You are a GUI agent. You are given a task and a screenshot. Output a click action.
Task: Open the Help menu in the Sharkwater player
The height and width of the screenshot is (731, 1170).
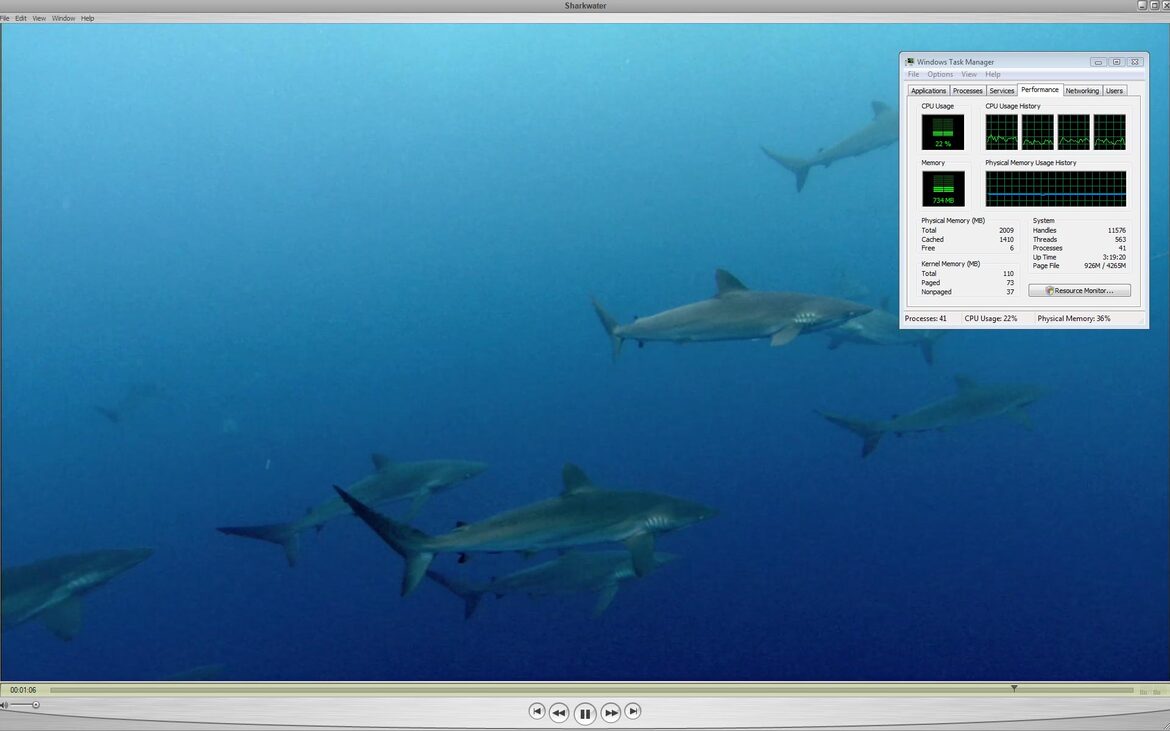pyautogui.click(x=87, y=18)
